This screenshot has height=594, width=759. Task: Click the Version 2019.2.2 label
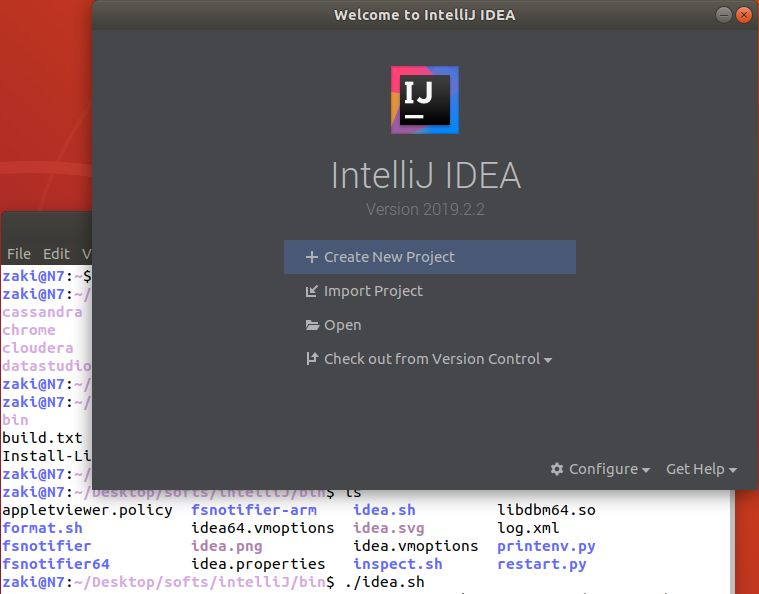point(425,209)
